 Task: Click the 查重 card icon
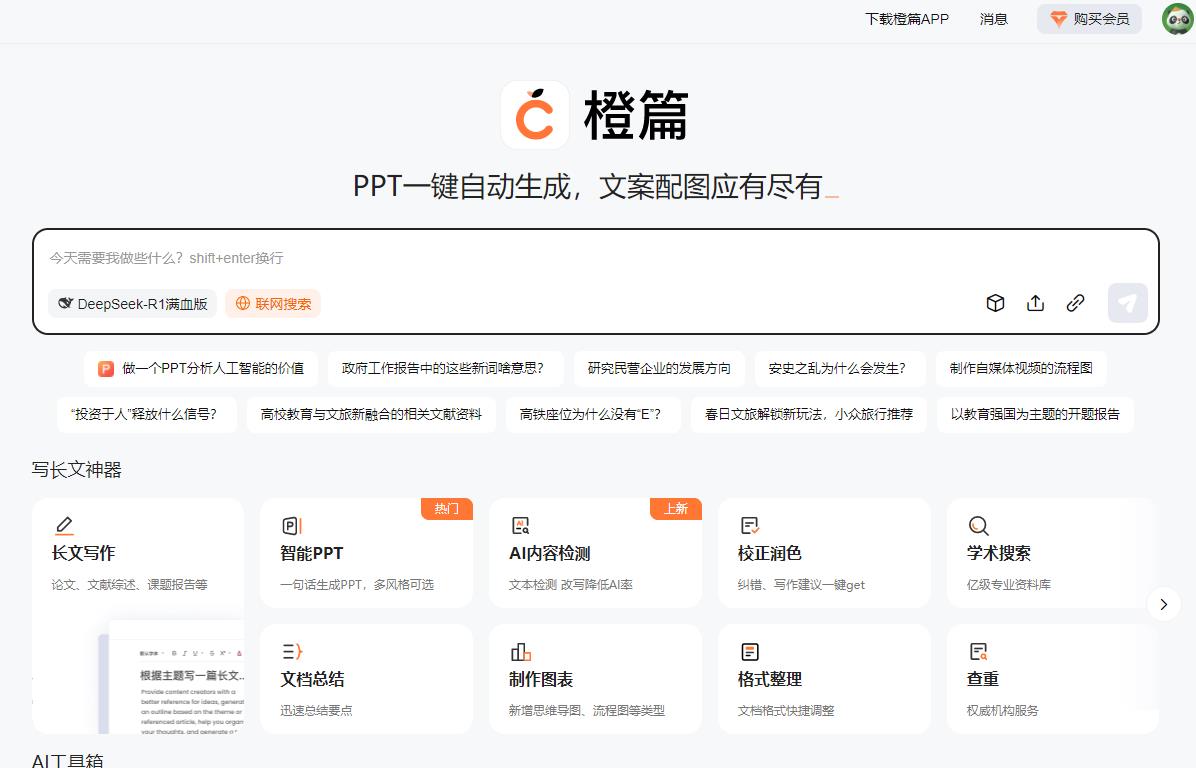[x=979, y=651]
